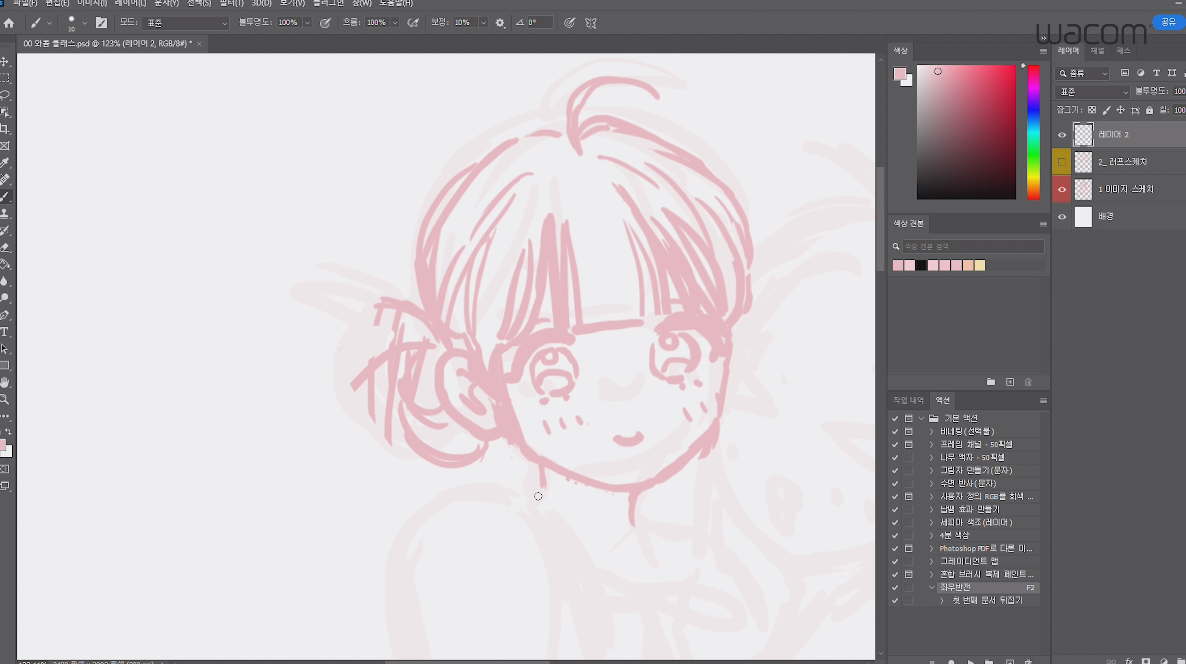Open layer blend mode 표준 dropdown
This screenshot has height=664, width=1186.
pos(1092,92)
